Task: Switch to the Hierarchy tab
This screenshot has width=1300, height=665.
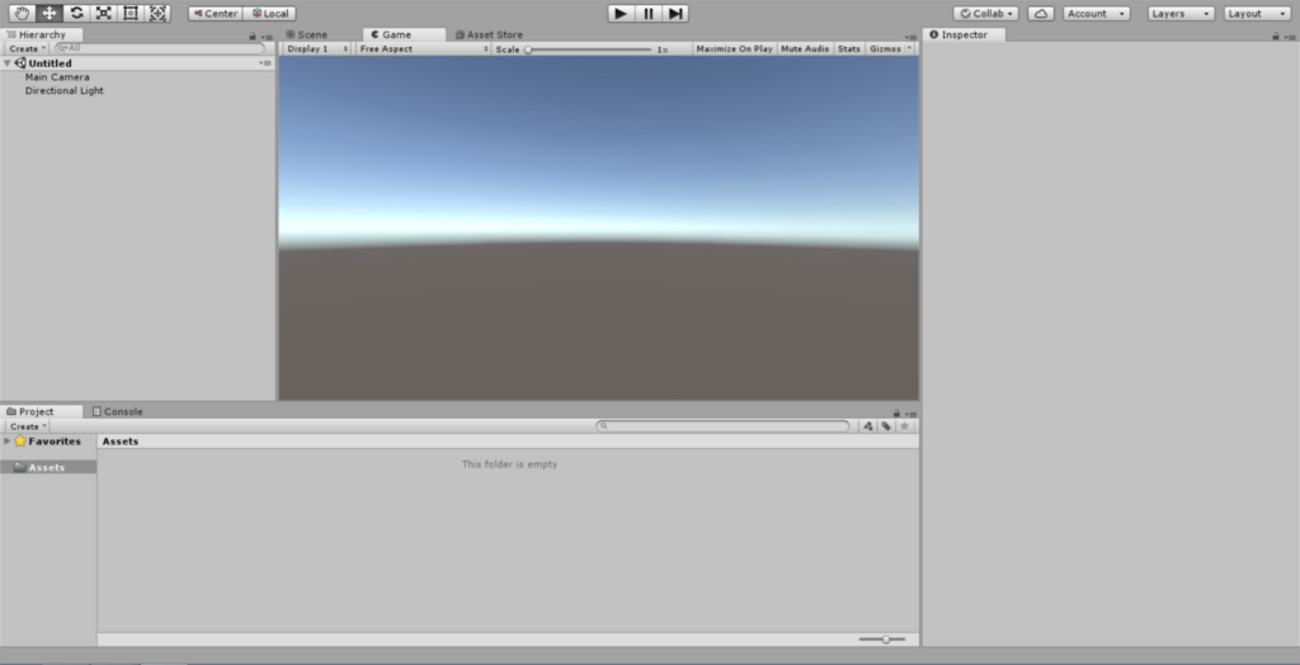Action: click(41, 34)
